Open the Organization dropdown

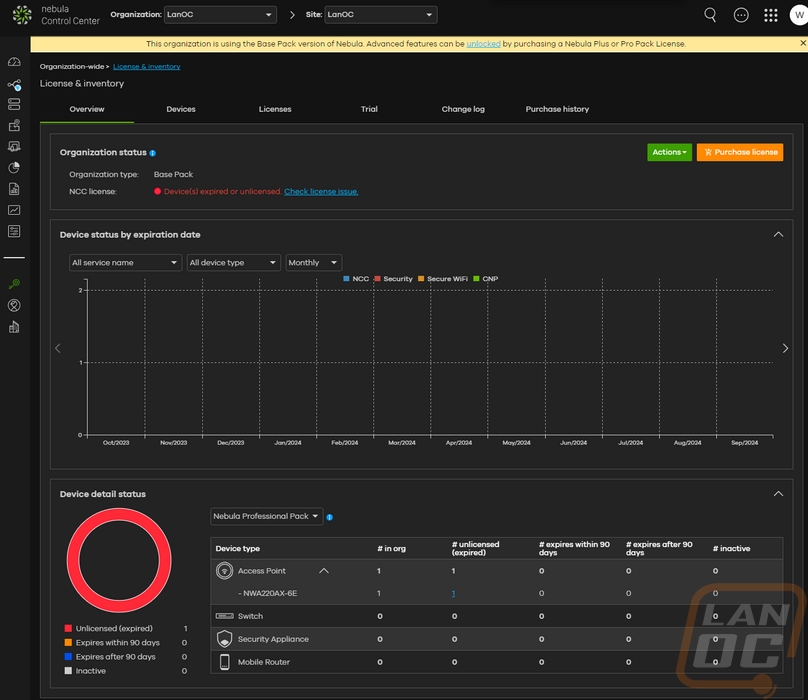pos(220,14)
